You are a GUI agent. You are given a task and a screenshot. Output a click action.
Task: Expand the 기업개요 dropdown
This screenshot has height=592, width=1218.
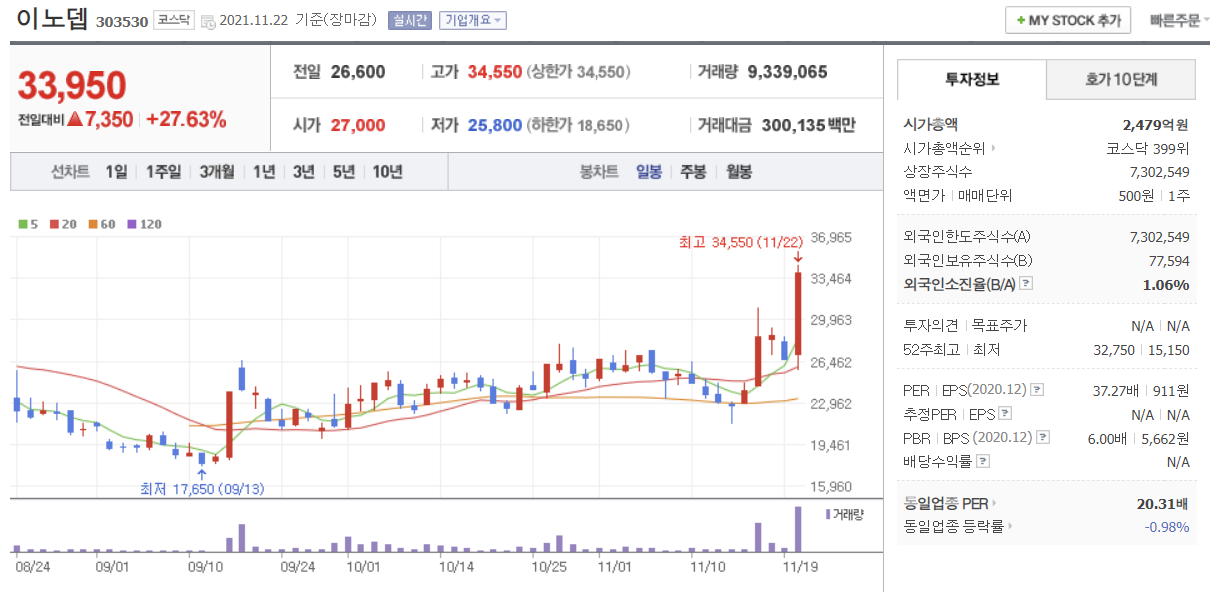click(x=473, y=21)
